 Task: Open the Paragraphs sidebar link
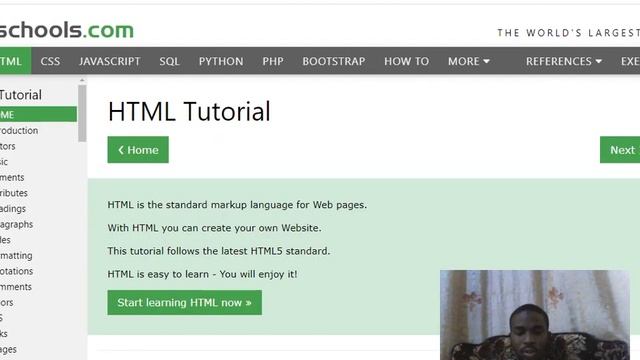[x=17, y=224]
